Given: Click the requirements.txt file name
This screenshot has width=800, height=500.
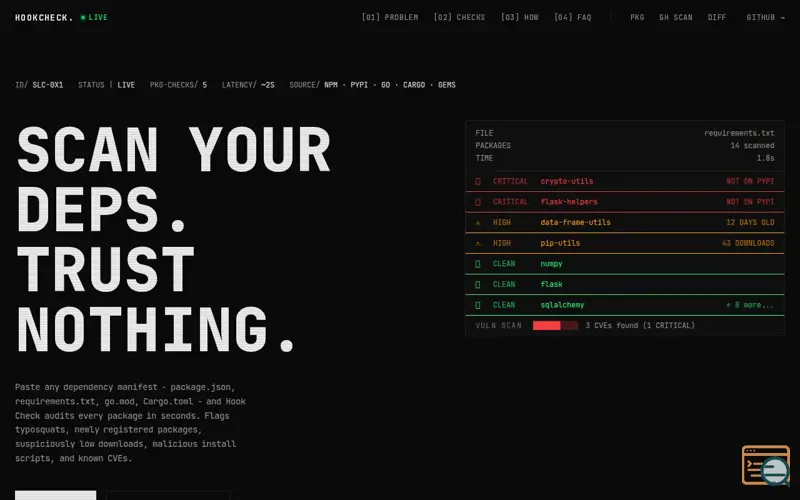Looking at the screenshot, I should pos(739,133).
